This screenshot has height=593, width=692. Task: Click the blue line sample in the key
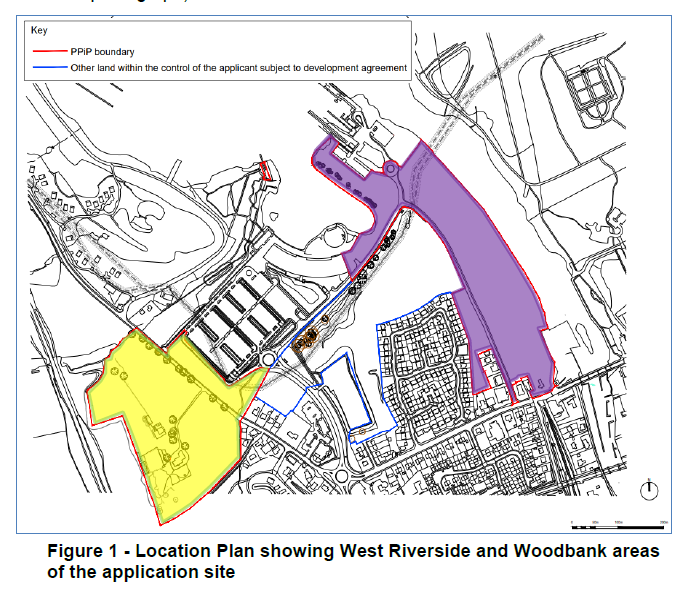(x=47, y=68)
